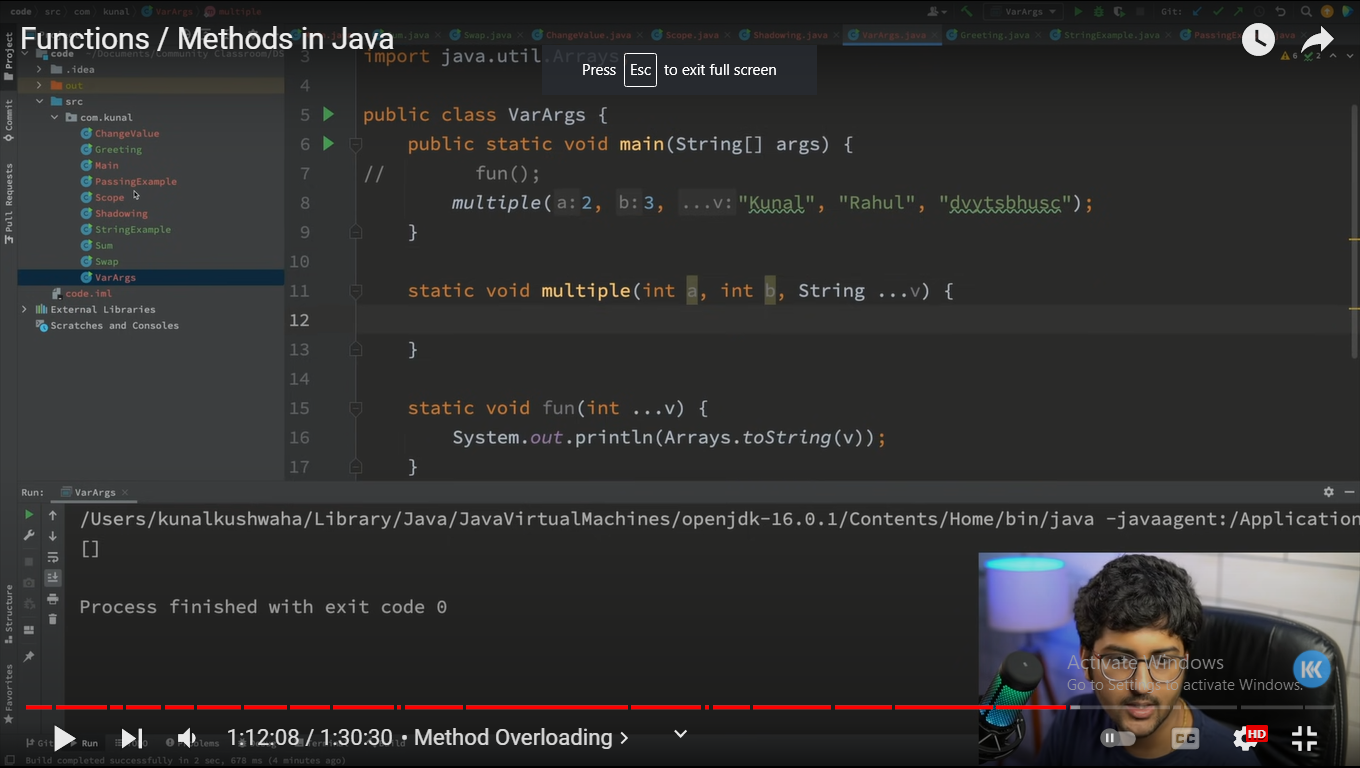1360x768 pixels.
Task: Expand more video controls chevron
Action: coord(680,734)
